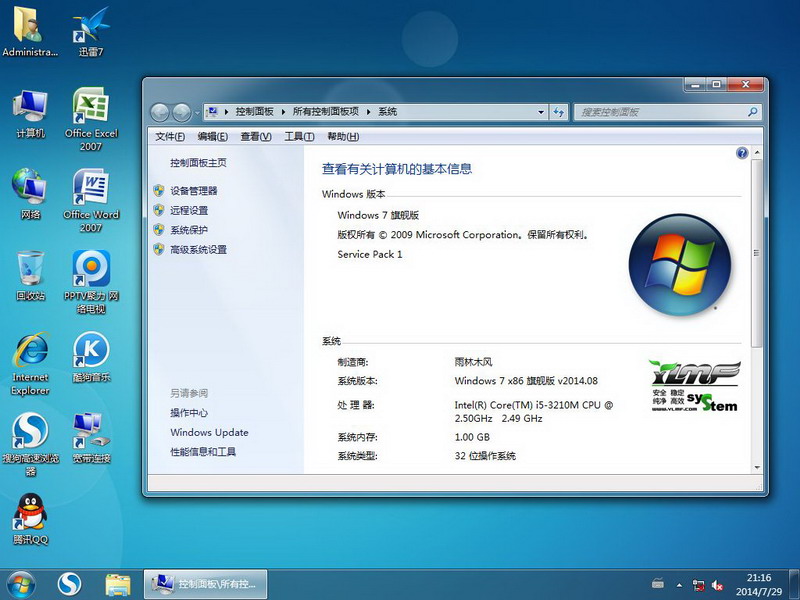Open the 文件(F) menu
Image resolution: width=800 pixels, height=600 pixels.
pos(170,136)
